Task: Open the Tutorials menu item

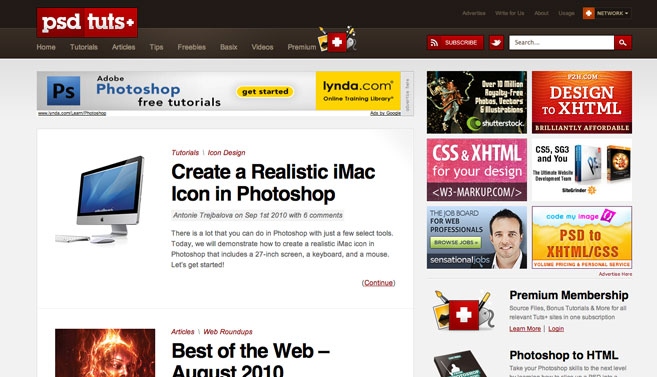Action: point(84,47)
